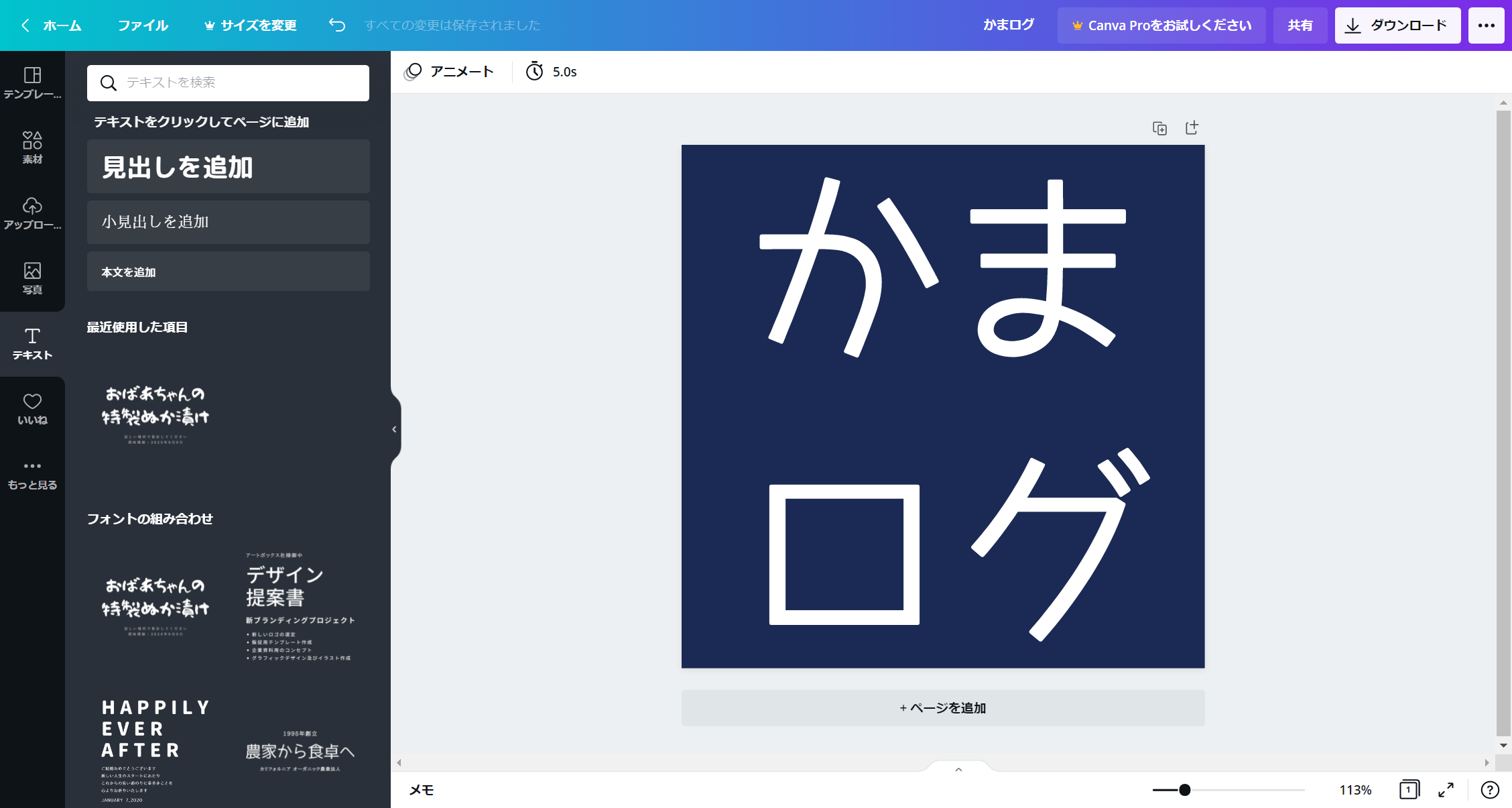Add a subheading with 小見出しを追加
The image size is (1512, 808).
click(x=228, y=222)
